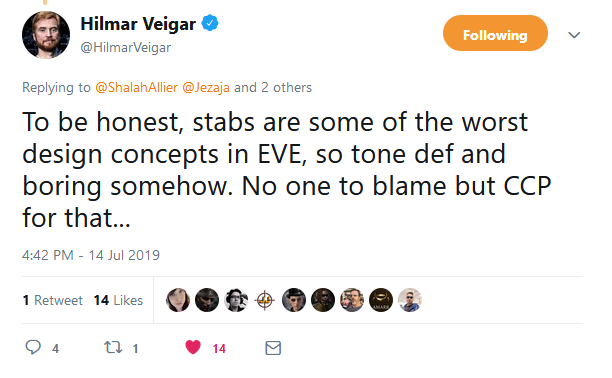Click the reply speech bubble icon
The image size is (612, 378).
tap(33, 347)
